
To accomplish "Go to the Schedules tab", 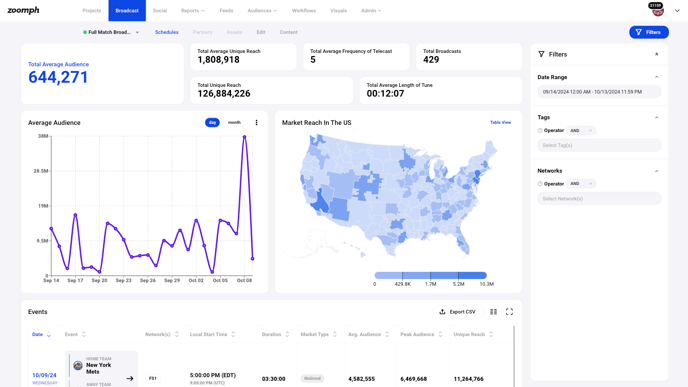I will point(167,32).
